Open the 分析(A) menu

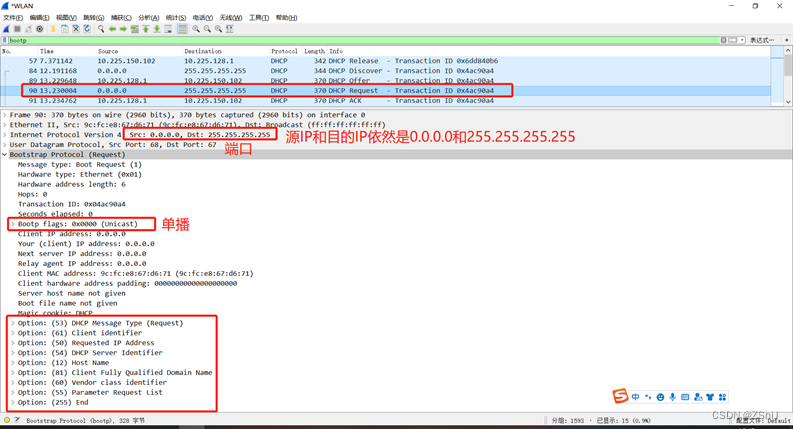tap(148, 18)
